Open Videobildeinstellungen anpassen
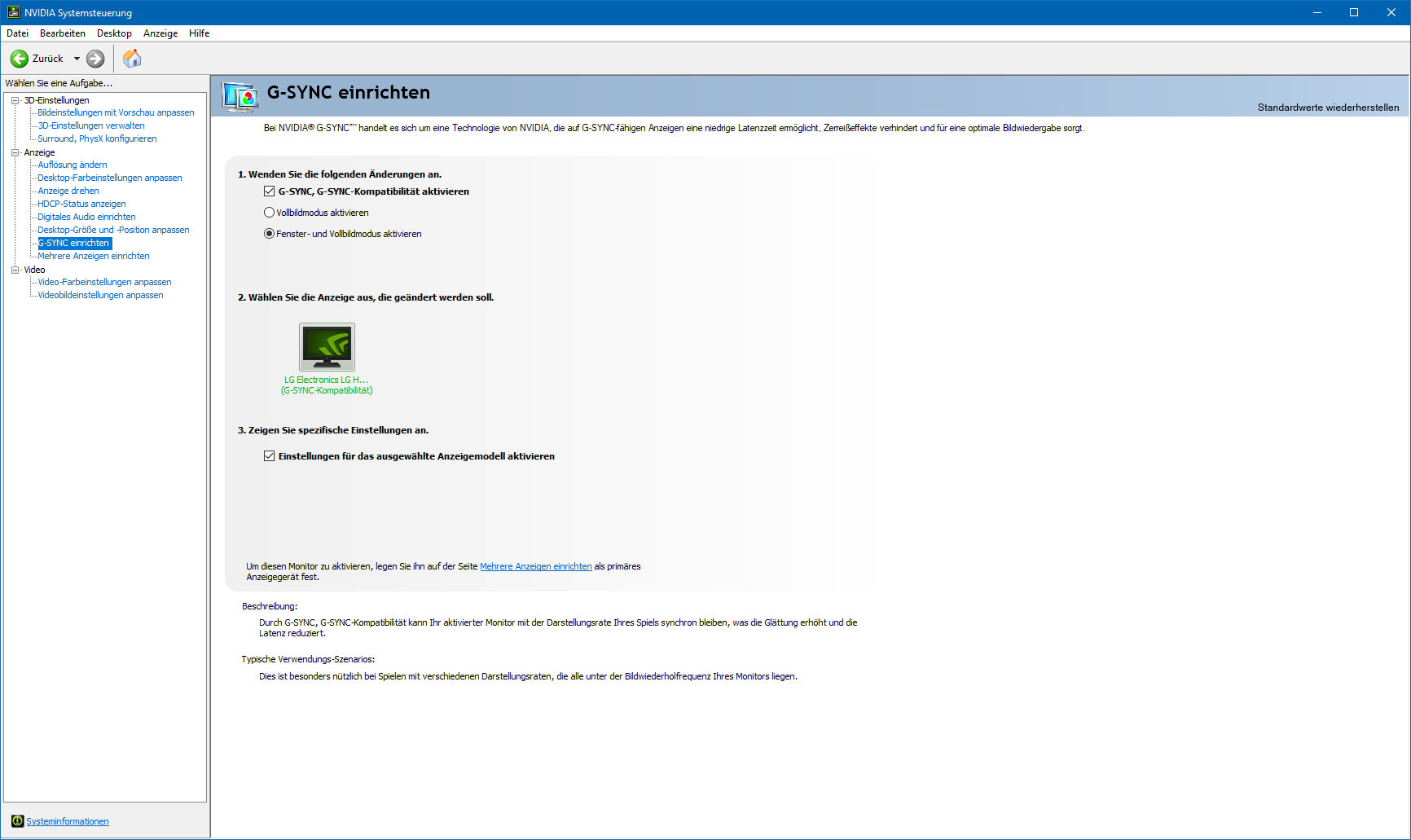This screenshot has height=840, width=1411. point(100,295)
